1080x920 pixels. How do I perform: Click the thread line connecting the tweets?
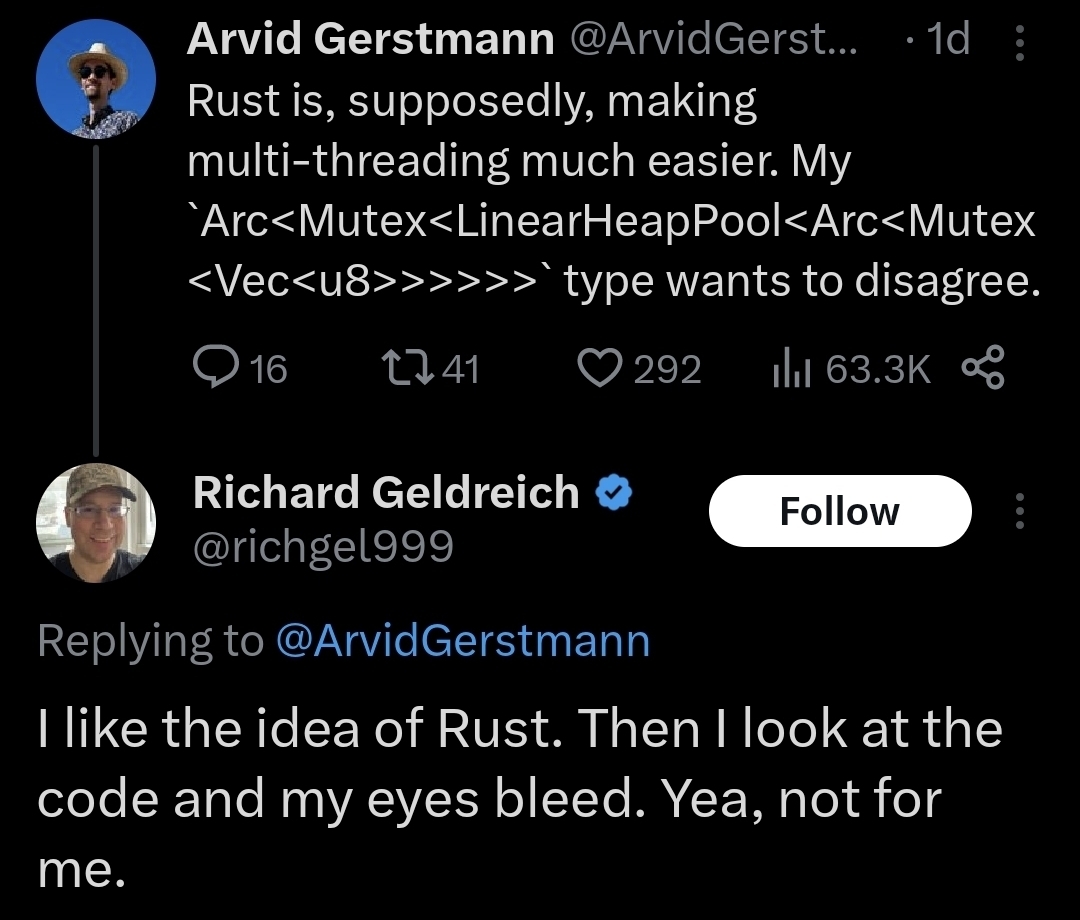tap(96, 300)
